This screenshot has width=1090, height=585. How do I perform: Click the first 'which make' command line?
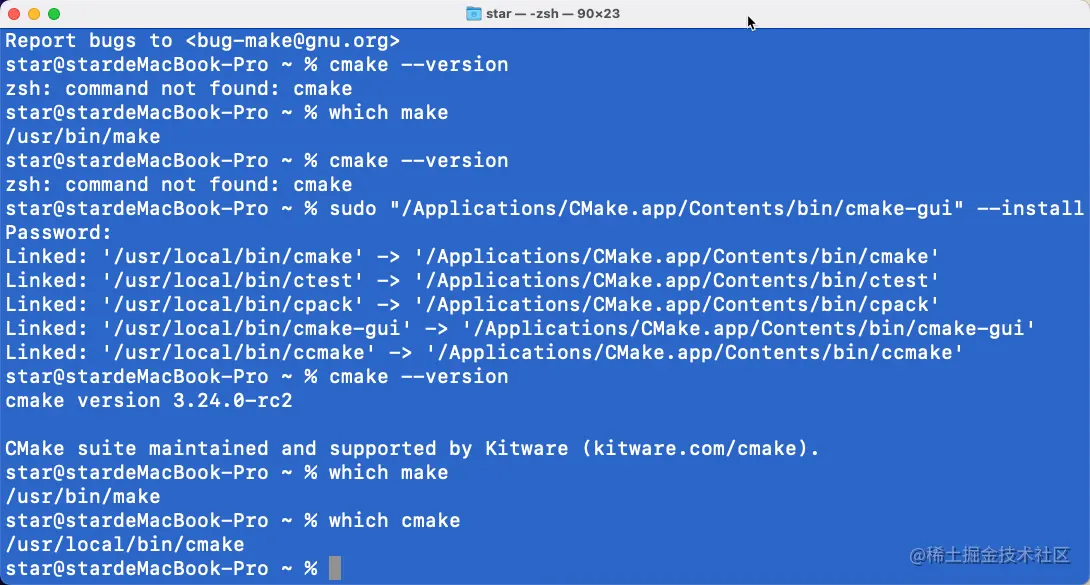[227, 113]
